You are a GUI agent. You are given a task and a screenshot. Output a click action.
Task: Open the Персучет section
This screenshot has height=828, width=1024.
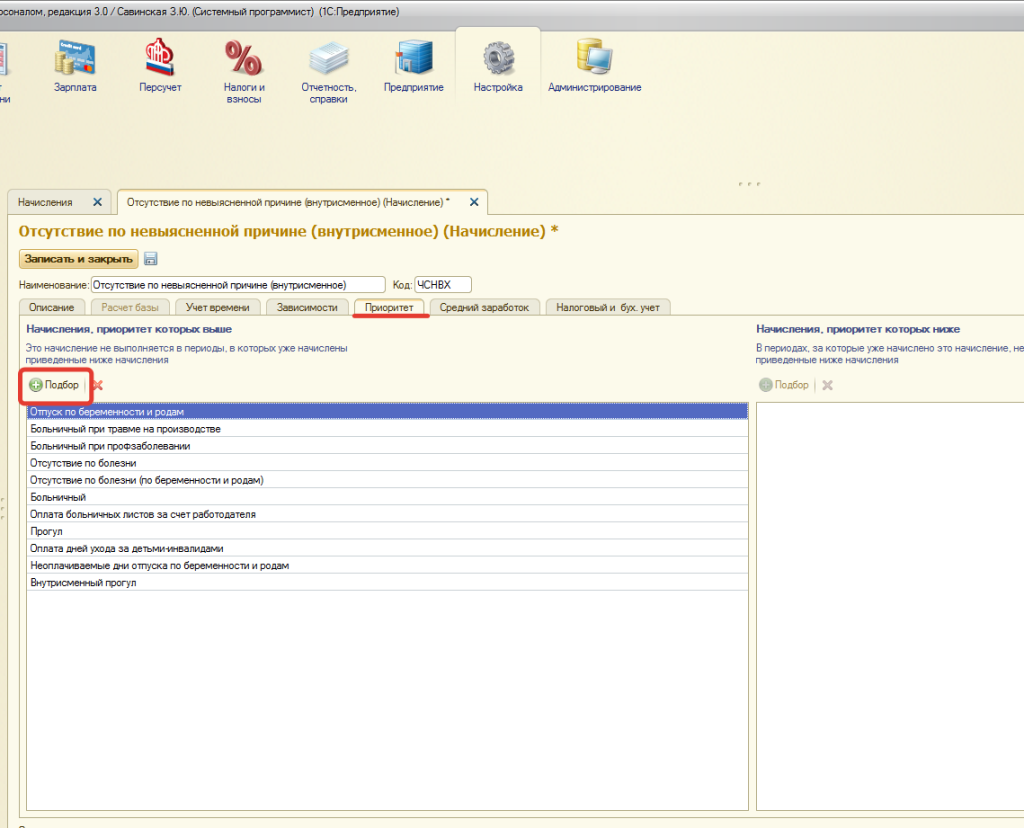160,67
